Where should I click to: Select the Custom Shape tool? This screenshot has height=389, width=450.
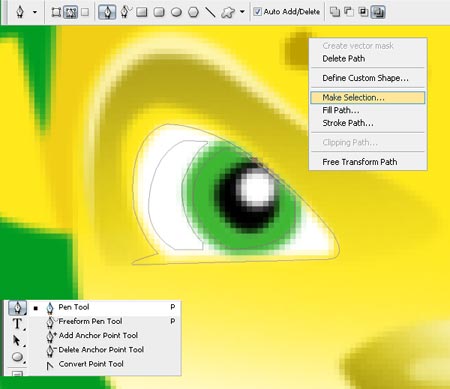click(x=228, y=13)
